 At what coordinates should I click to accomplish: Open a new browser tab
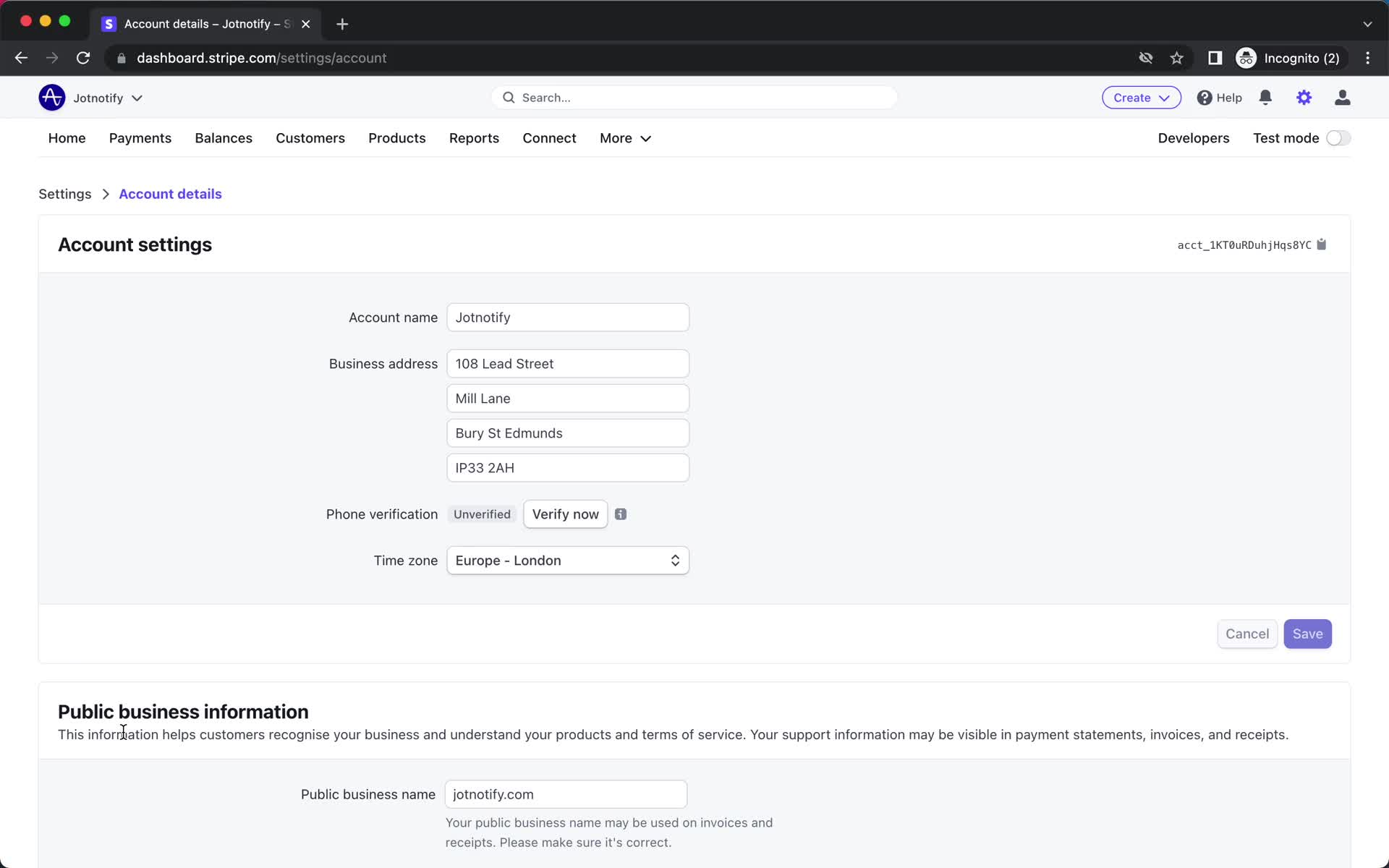pos(342,24)
